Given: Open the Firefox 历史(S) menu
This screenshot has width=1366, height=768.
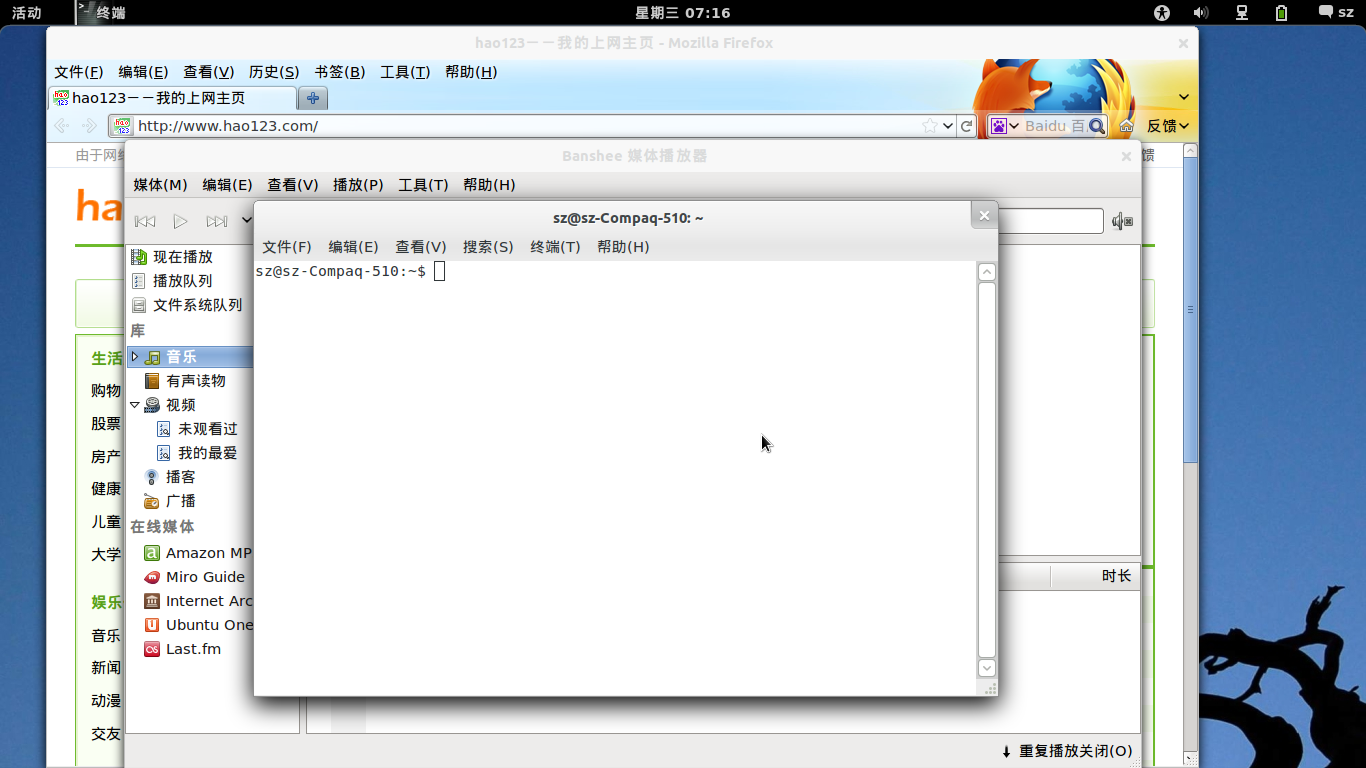Looking at the screenshot, I should (274, 72).
